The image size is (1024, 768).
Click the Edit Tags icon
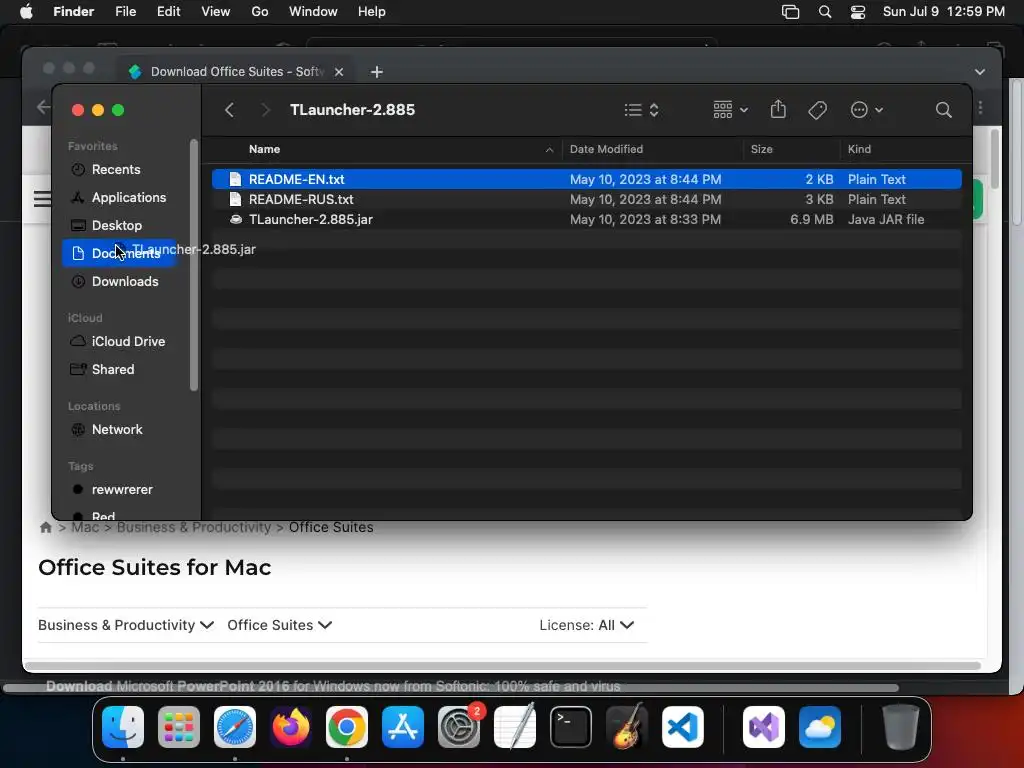click(817, 110)
